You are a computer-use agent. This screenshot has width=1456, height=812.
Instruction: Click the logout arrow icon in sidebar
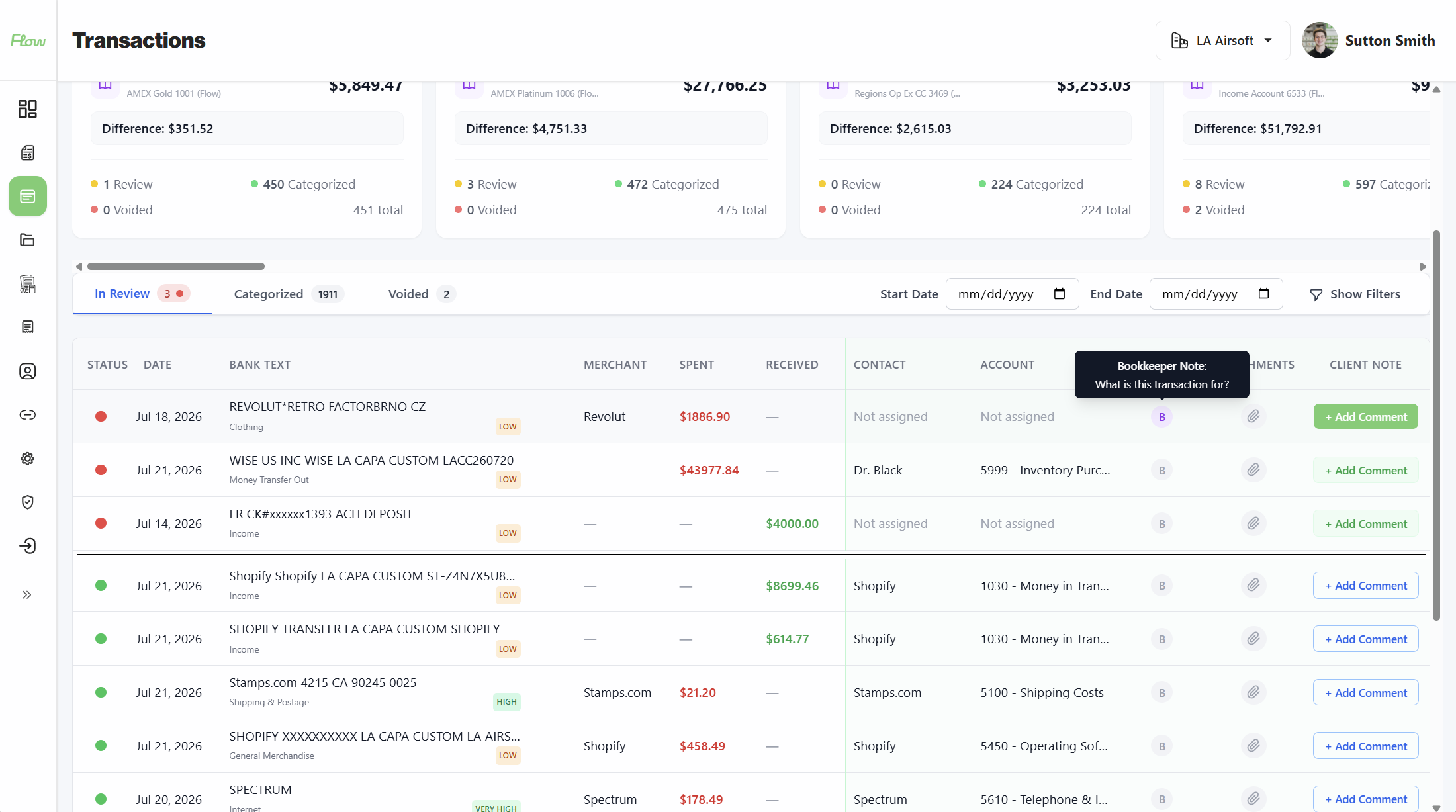27,546
